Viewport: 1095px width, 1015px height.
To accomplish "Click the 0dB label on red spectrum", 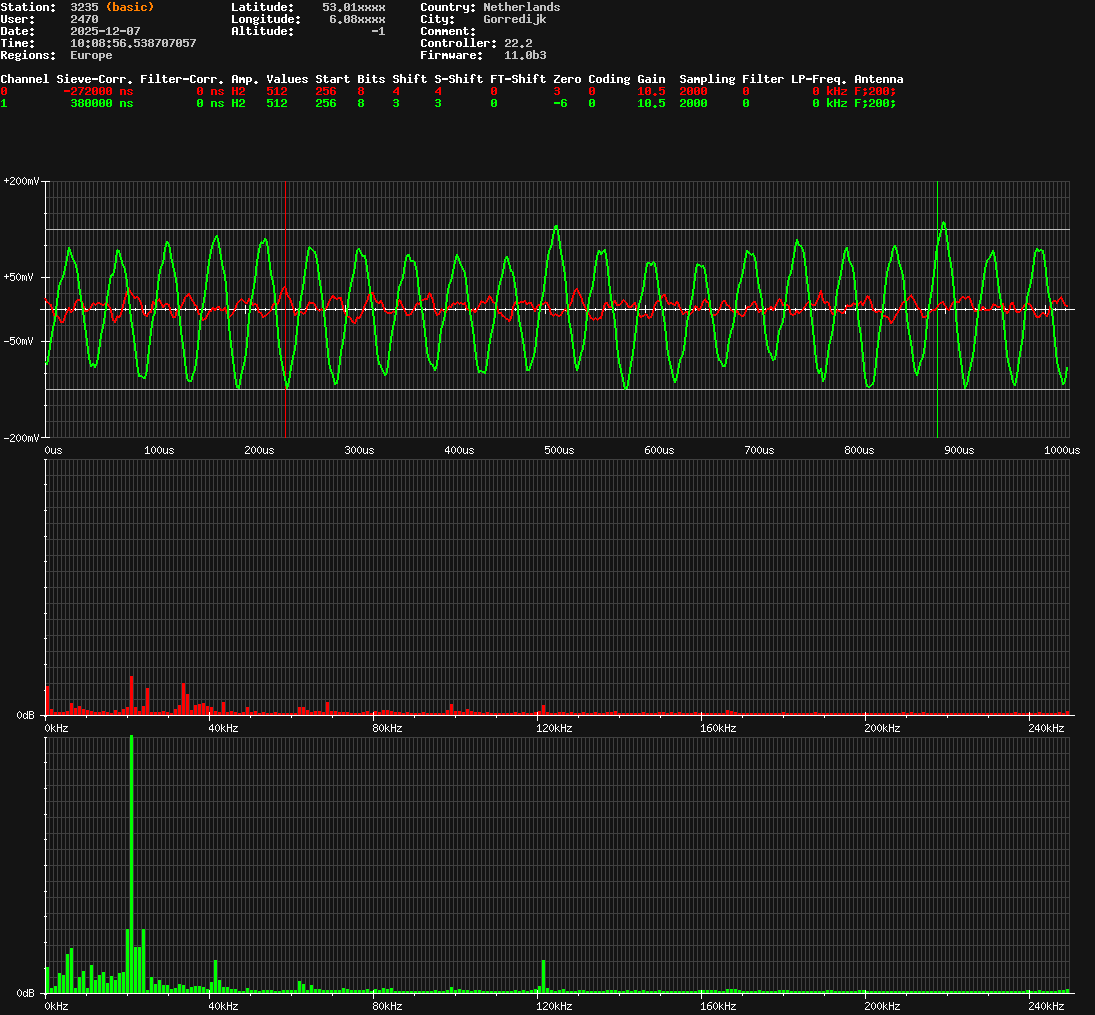I will (26, 713).
